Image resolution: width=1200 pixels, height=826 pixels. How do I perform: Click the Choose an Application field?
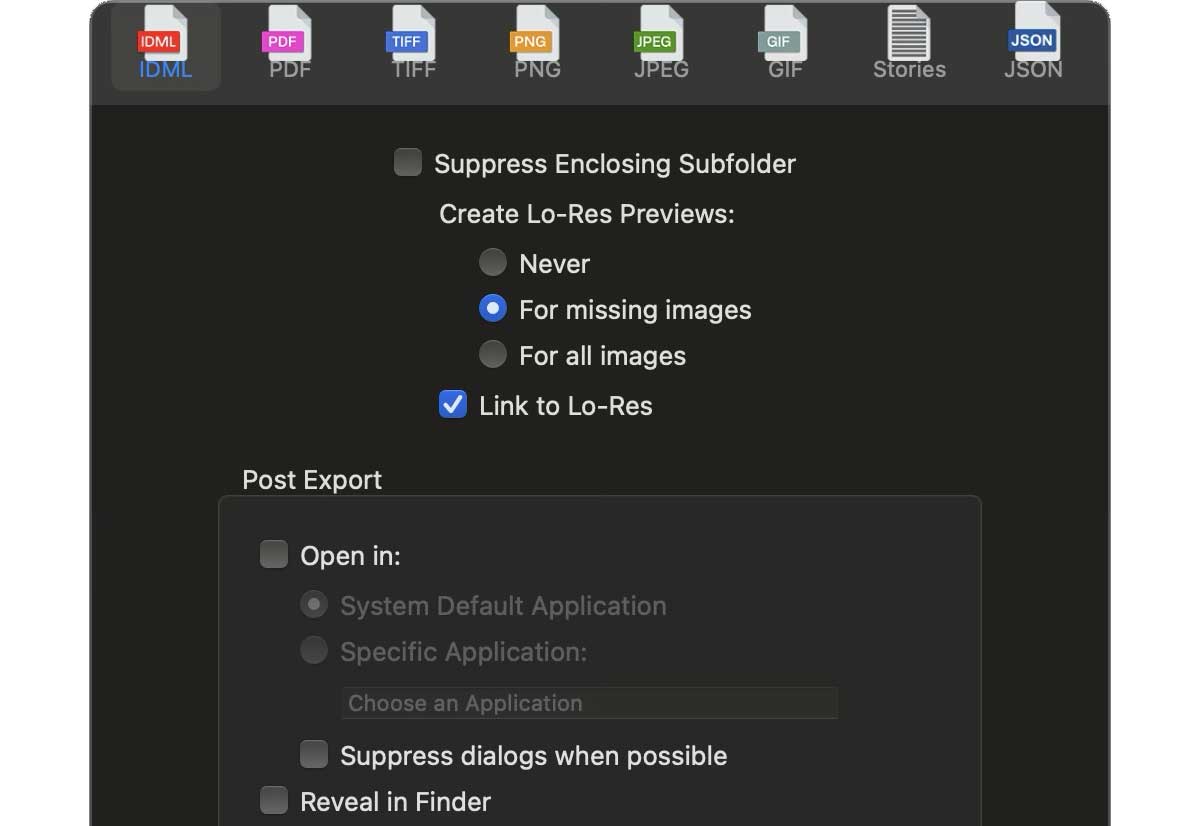(x=589, y=703)
